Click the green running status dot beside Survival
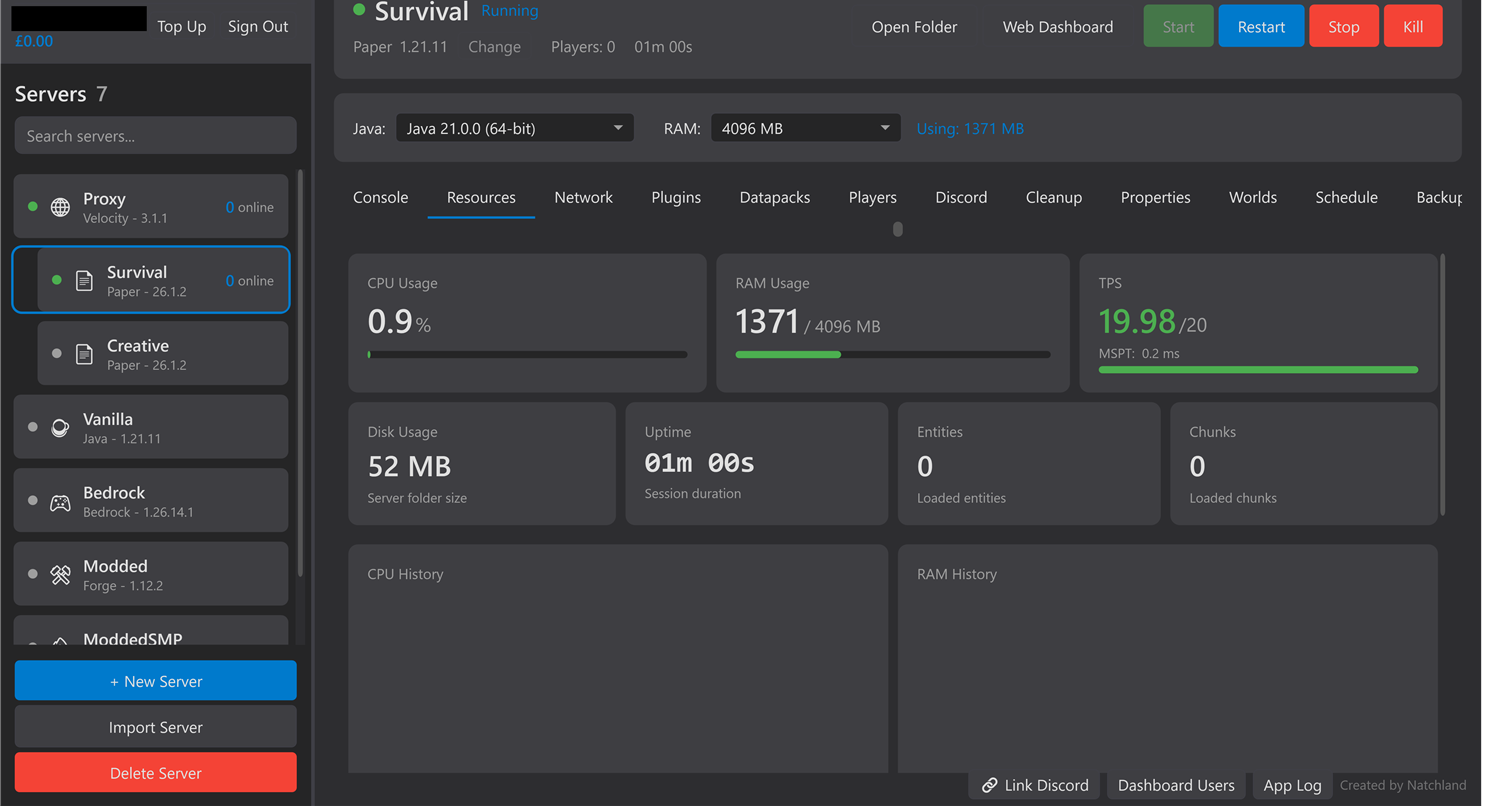The width and height of the screenshot is (1500, 806). (359, 11)
